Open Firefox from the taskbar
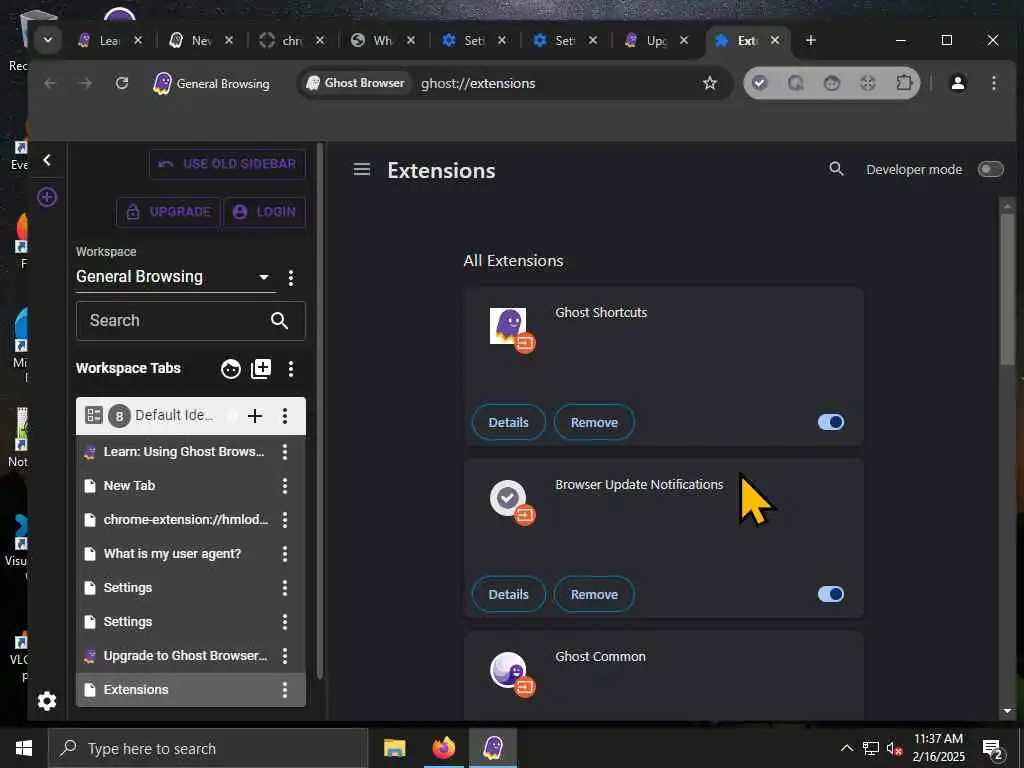Viewport: 1024px width, 768px height. (x=443, y=748)
